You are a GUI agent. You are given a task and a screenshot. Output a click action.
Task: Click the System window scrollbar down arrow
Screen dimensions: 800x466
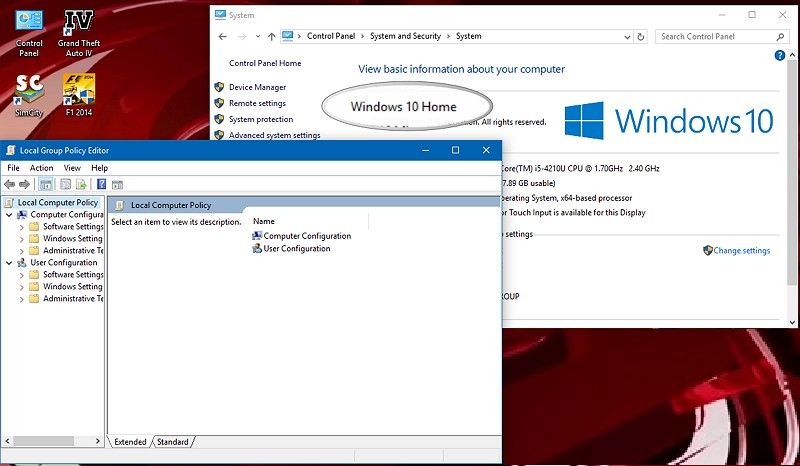tap(792, 323)
